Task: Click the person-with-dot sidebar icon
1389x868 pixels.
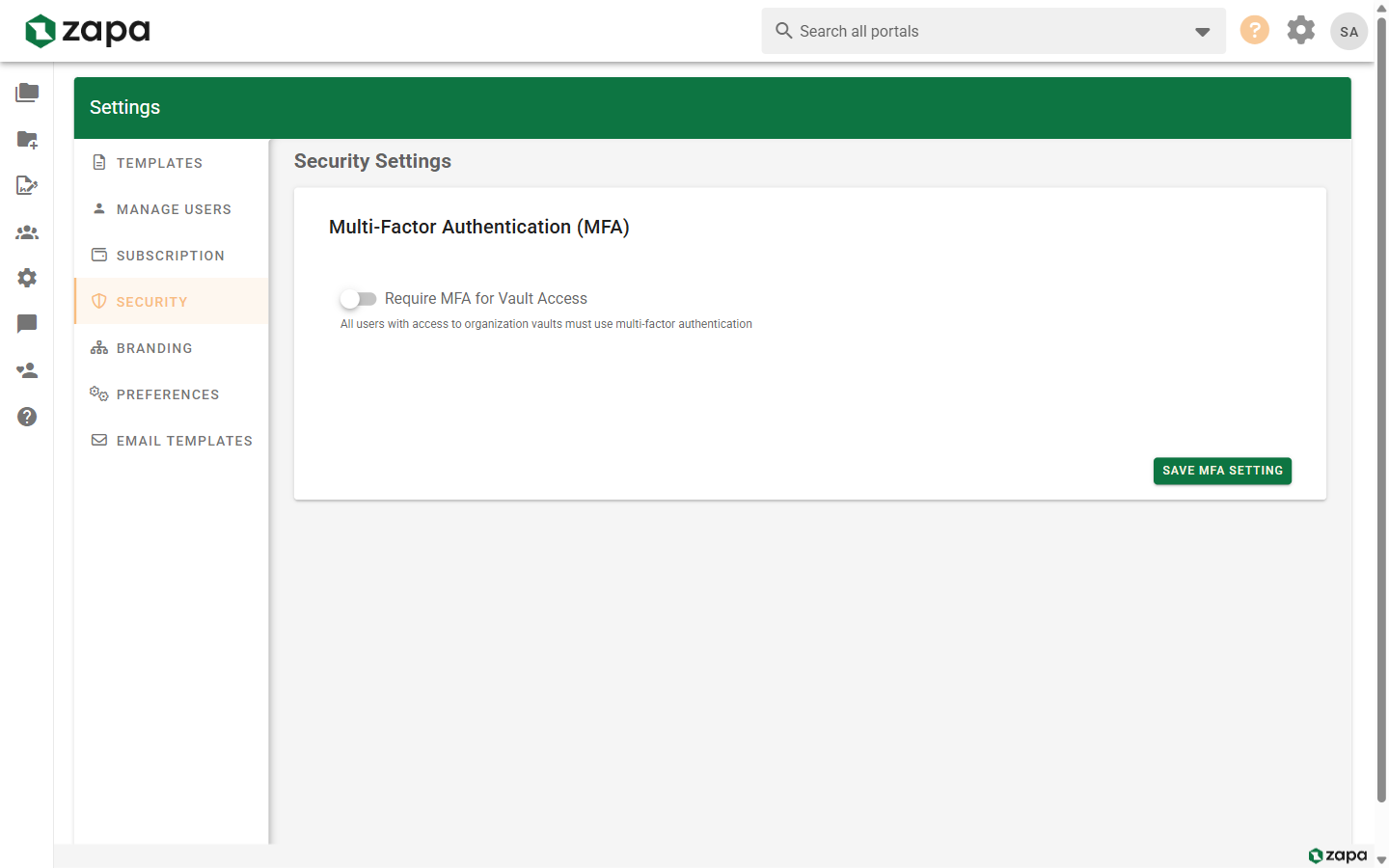Action: click(x=27, y=370)
